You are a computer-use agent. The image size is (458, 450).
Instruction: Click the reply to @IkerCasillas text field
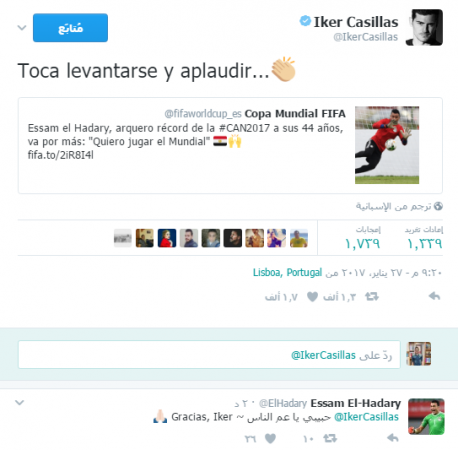(x=209, y=355)
